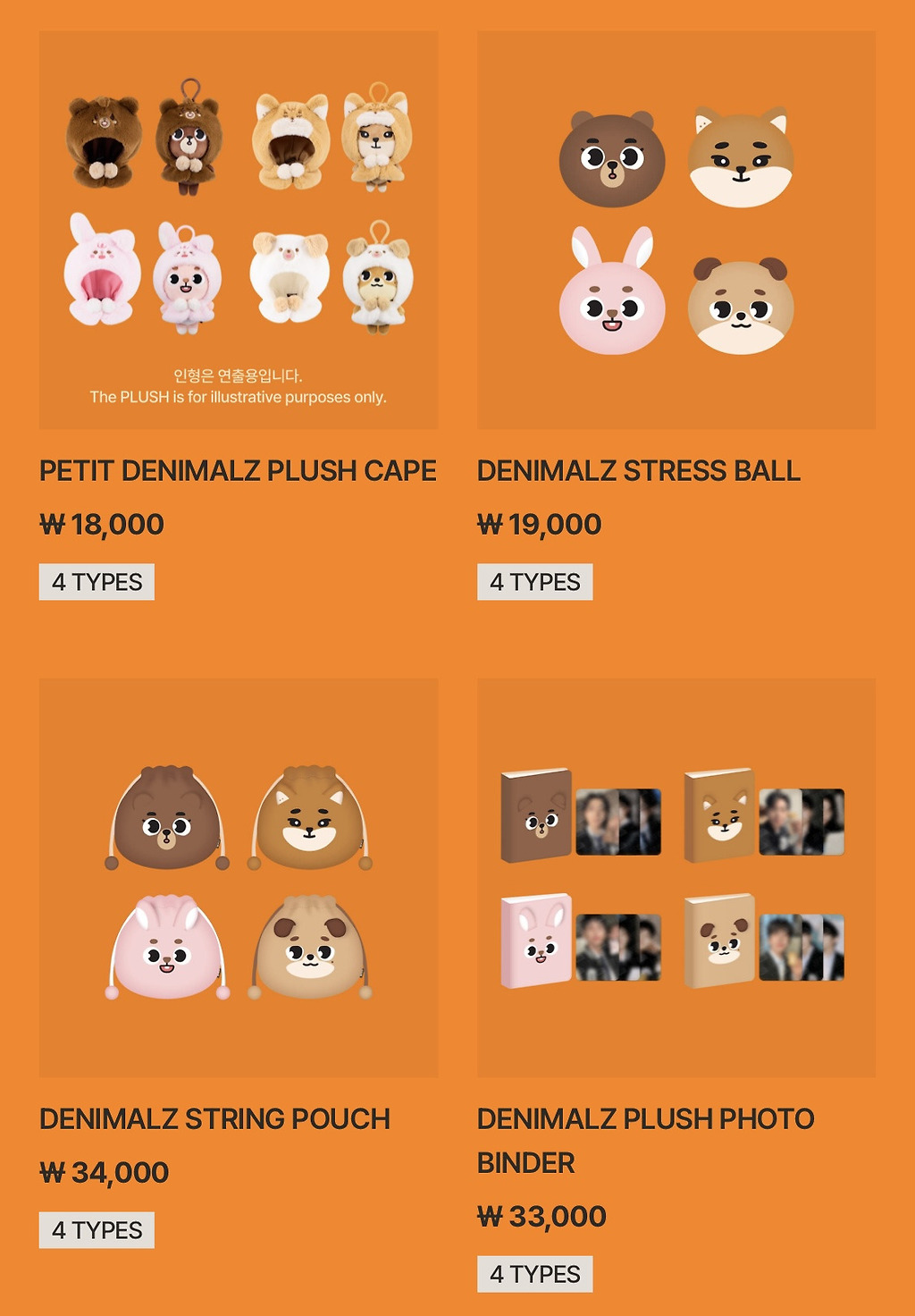The width and height of the screenshot is (915, 1316).
Task: Open the Denimalz Plush Photo Binder image
Action: 676,877
